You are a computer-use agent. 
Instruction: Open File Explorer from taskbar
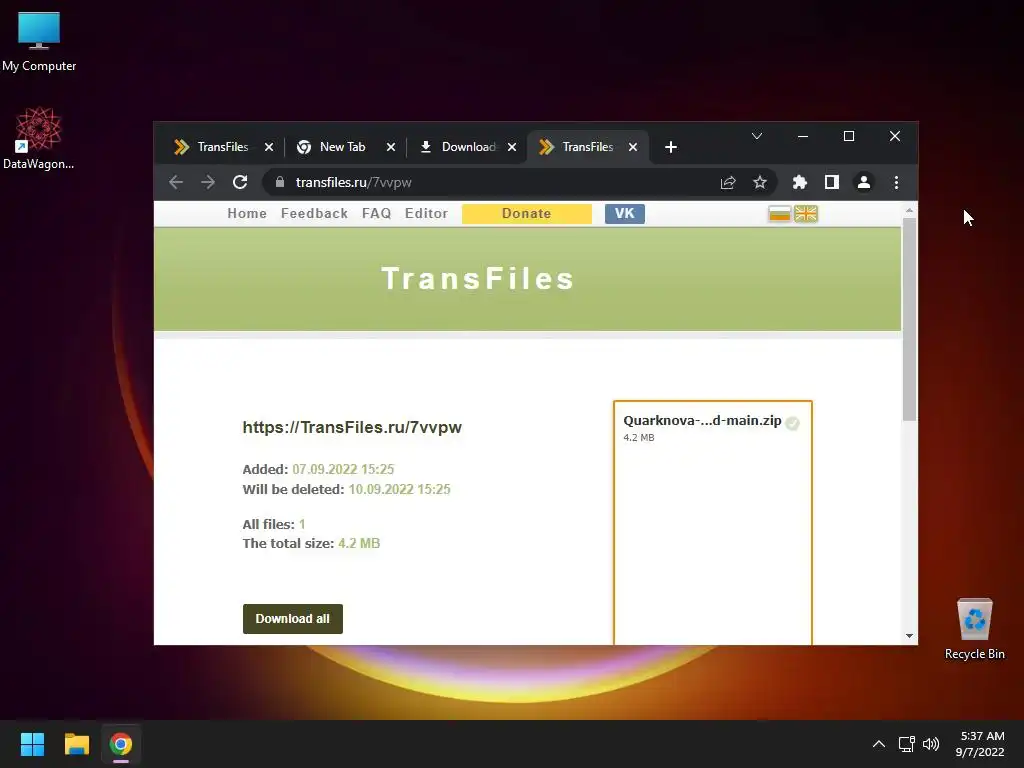pyautogui.click(x=76, y=744)
